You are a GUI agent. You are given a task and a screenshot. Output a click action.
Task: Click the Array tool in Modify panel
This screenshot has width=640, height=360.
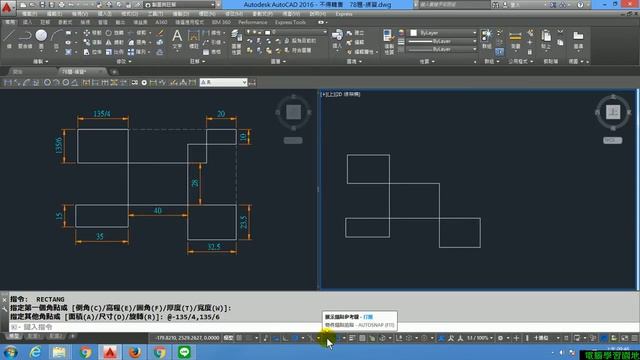tap(137, 52)
